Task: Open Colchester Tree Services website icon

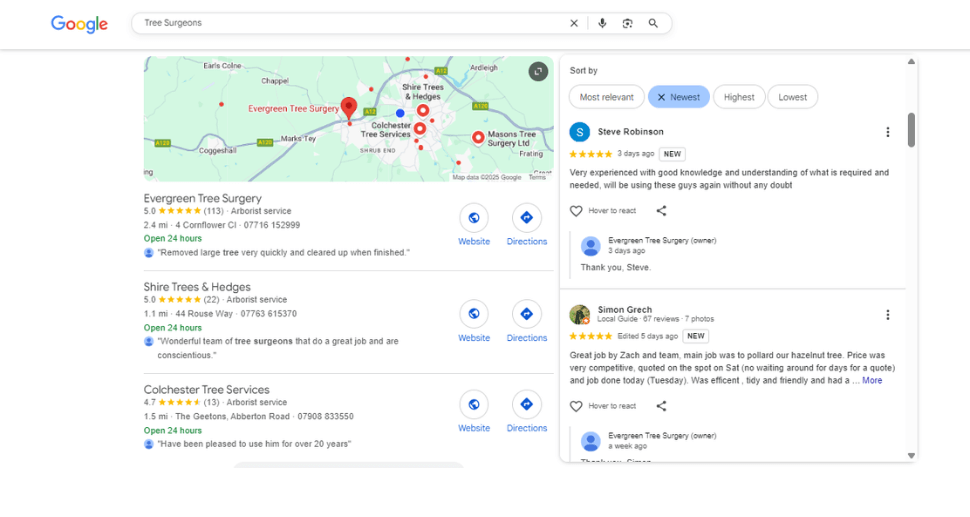Action: tap(474, 404)
